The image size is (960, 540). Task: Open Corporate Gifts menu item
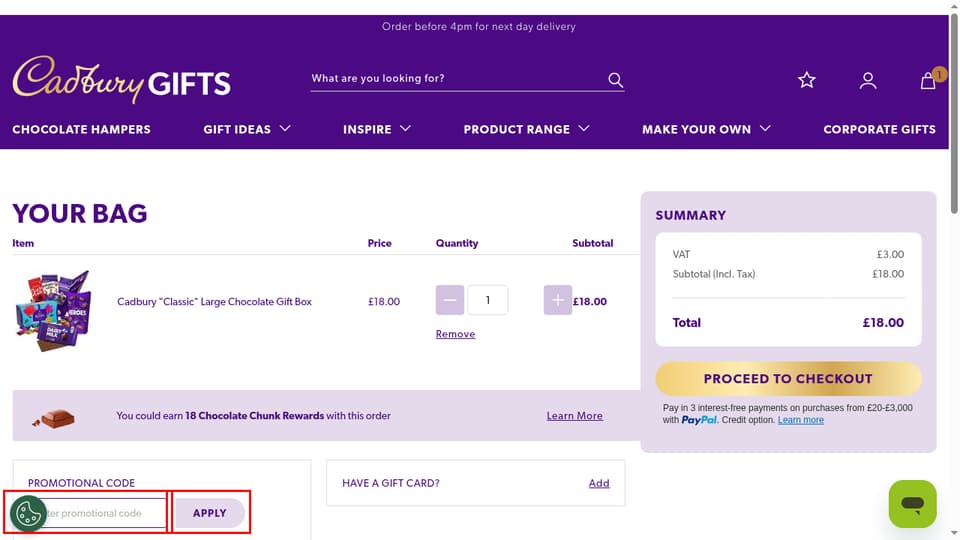coord(879,129)
